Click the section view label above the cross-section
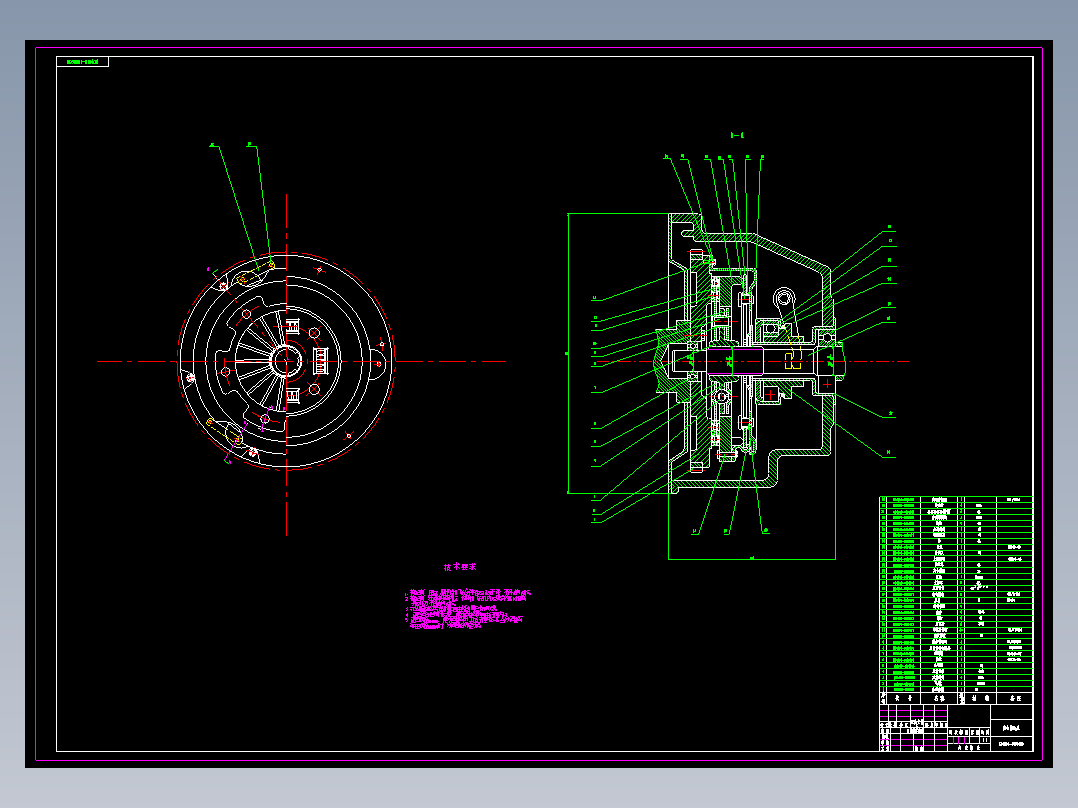Screen dimensions: 1078x808 point(737,135)
